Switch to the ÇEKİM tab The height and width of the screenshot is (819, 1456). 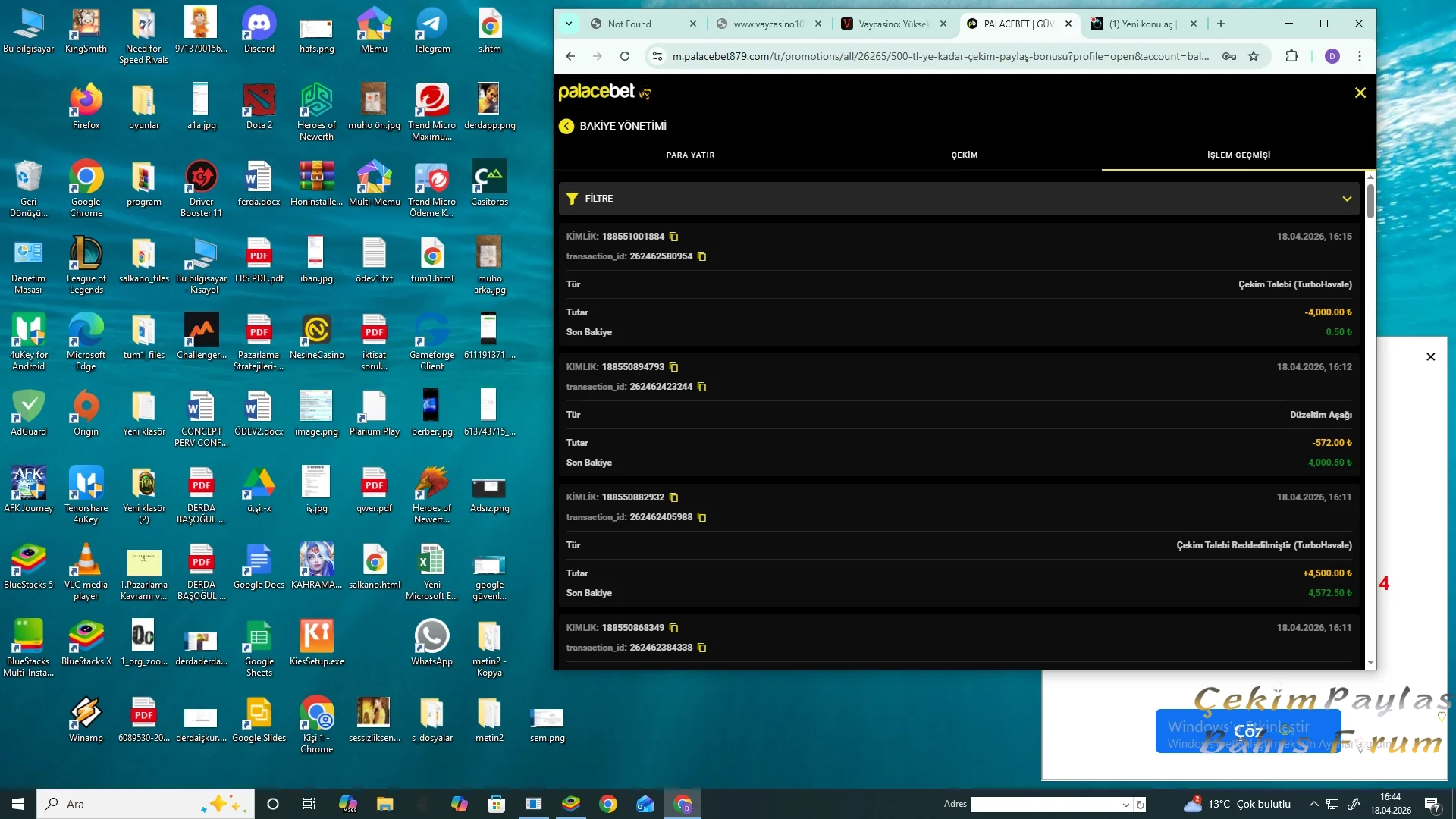(x=964, y=155)
